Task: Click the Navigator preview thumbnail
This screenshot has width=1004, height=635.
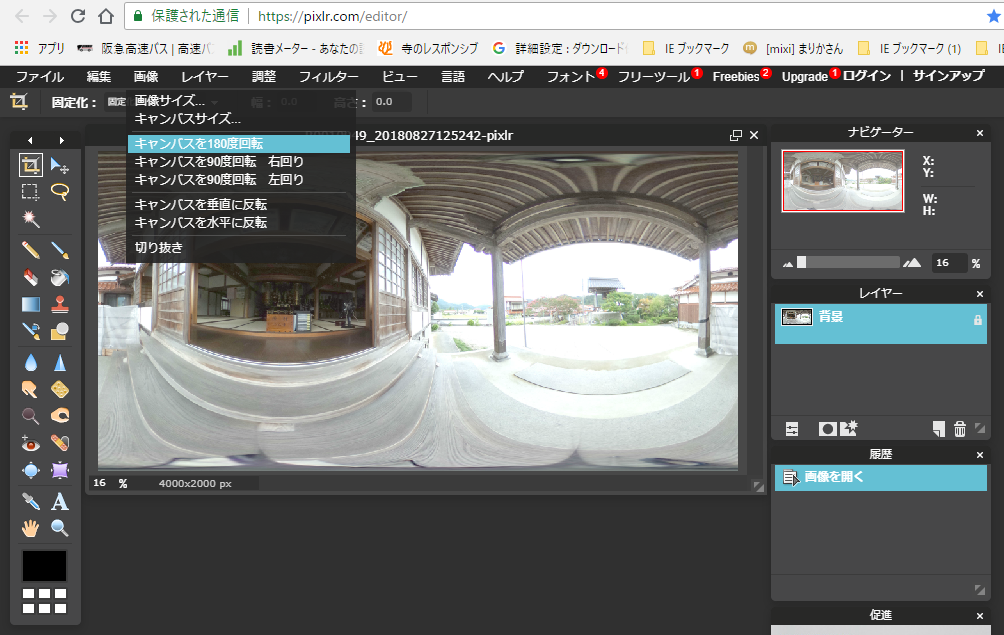Action: 843,181
